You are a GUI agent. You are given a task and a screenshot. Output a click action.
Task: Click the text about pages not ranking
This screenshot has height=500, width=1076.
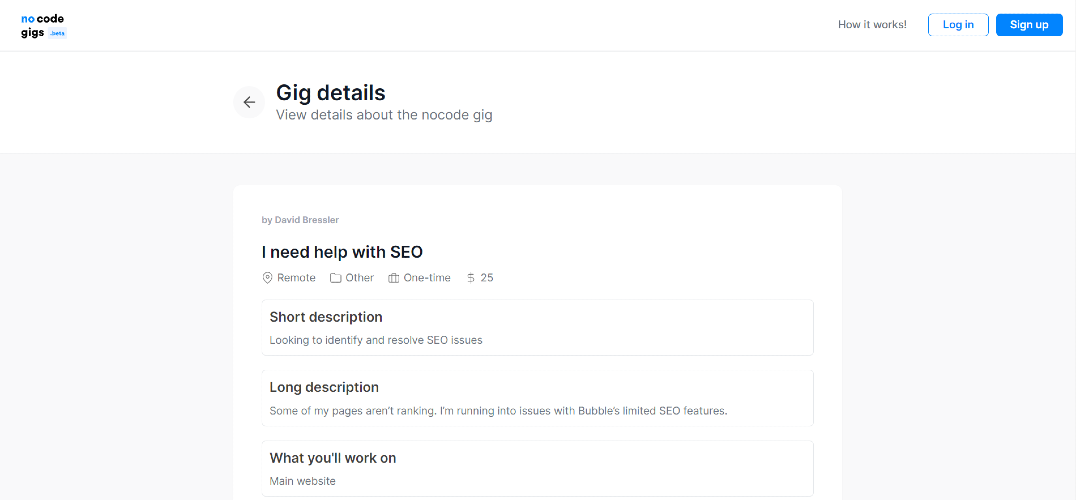498,411
